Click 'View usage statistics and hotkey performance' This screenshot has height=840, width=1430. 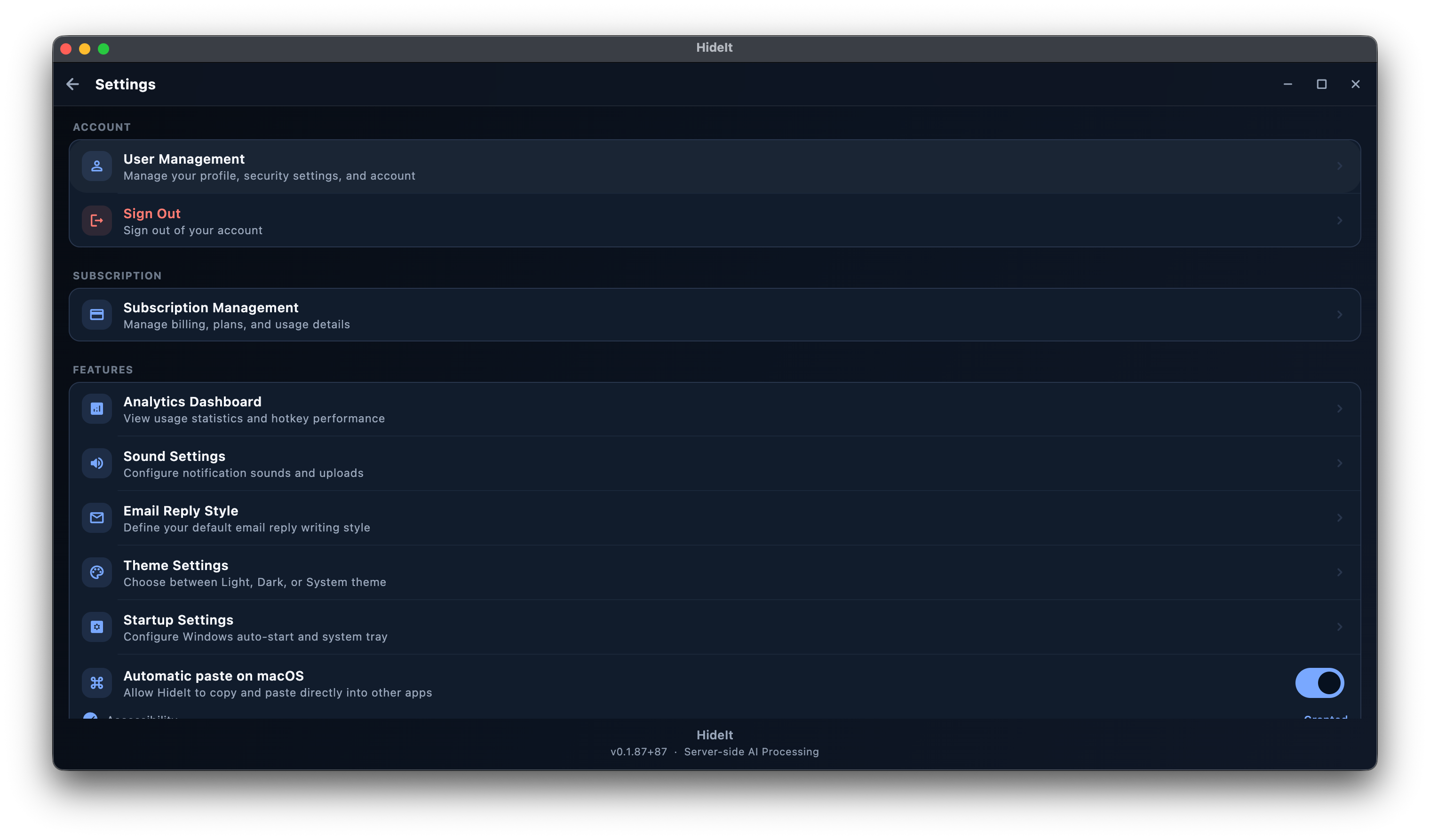(x=254, y=419)
